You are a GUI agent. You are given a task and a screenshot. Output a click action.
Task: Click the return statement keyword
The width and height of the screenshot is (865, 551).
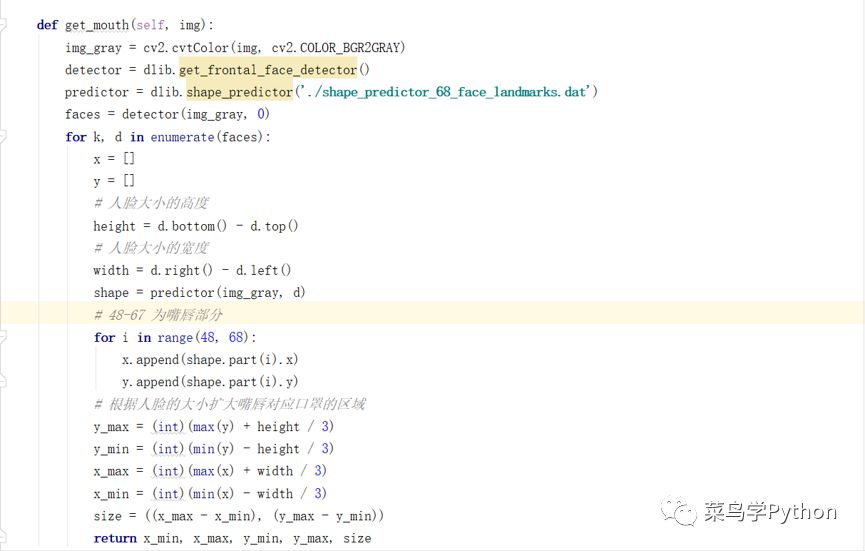click(115, 538)
